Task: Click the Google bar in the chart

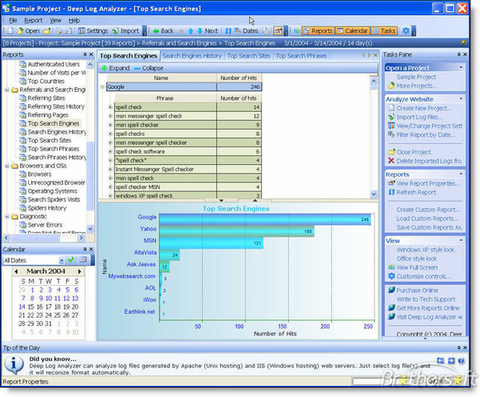Action: (265, 219)
